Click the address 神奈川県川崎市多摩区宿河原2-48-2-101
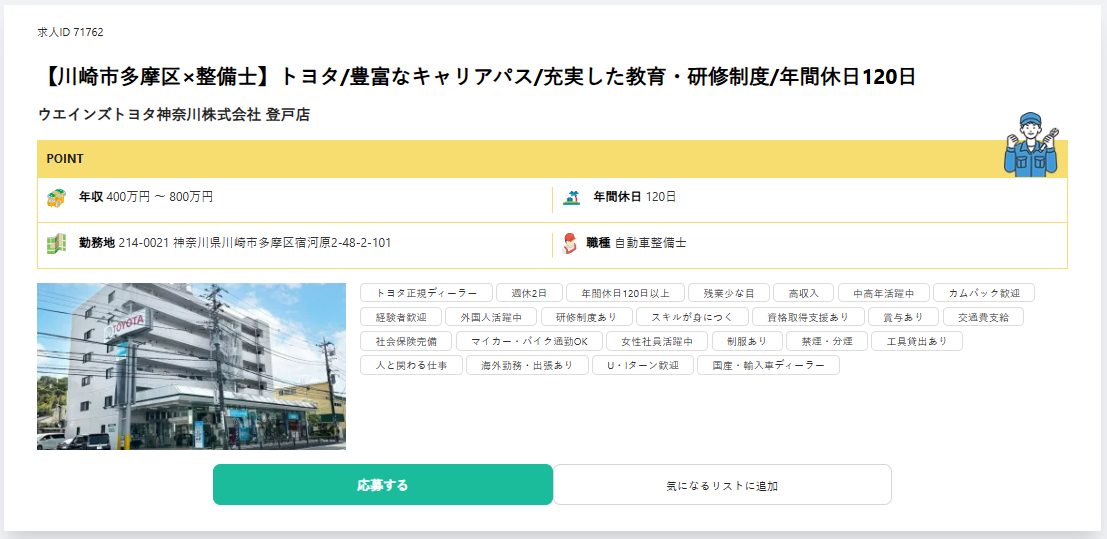Image resolution: width=1107 pixels, height=539 pixels. tap(282, 243)
